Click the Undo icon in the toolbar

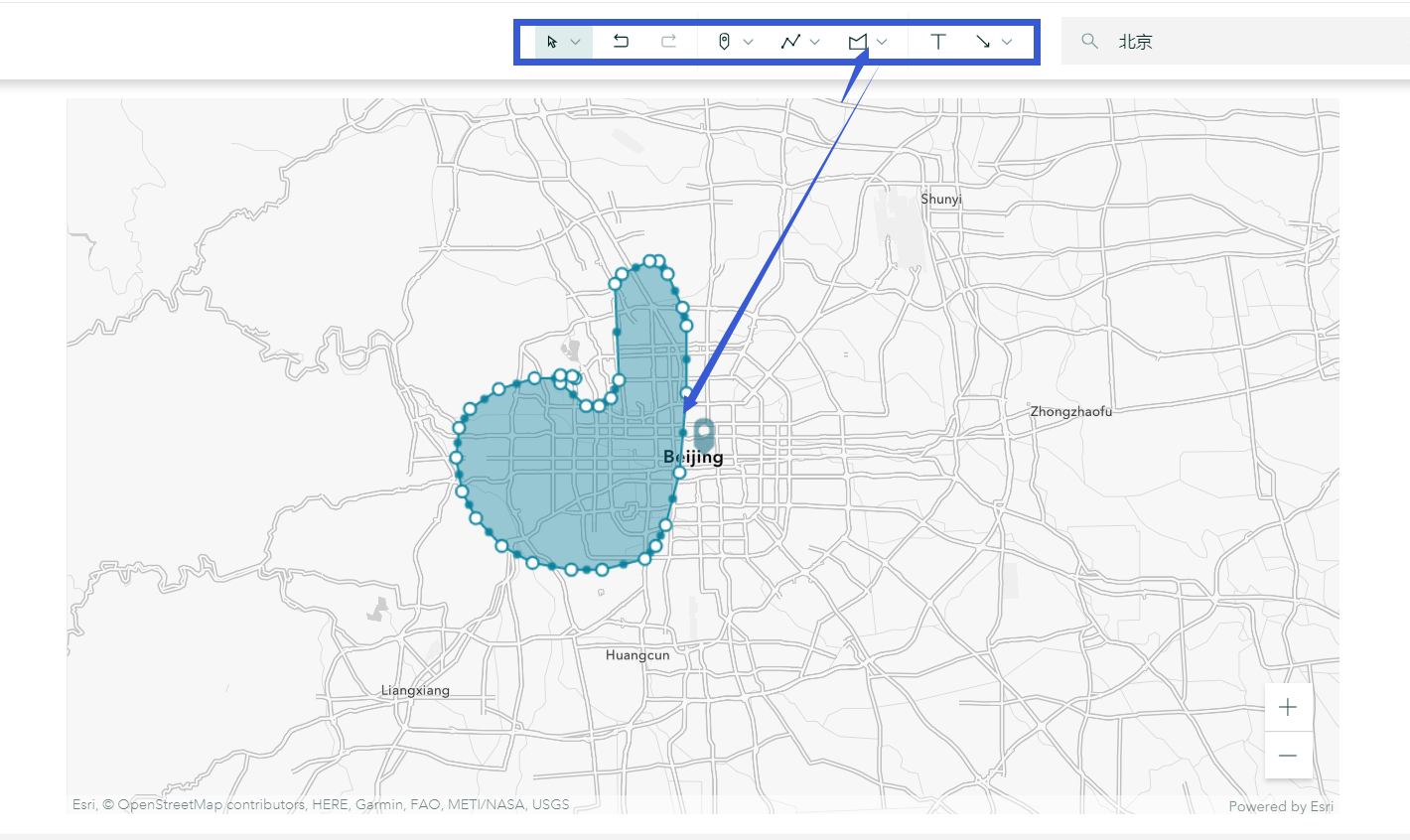point(621,41)
